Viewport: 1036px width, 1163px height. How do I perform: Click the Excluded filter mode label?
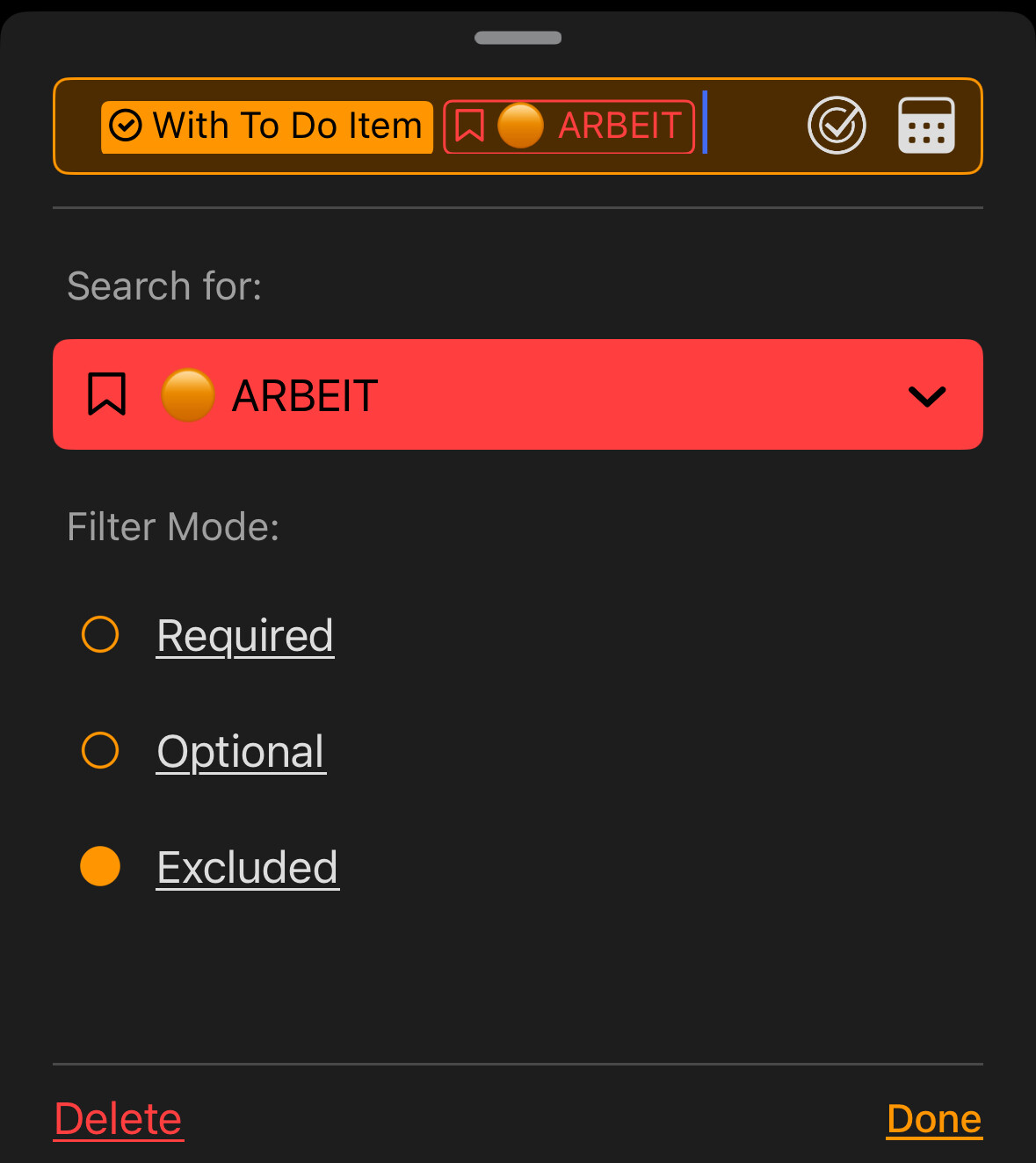coord(248,868)
